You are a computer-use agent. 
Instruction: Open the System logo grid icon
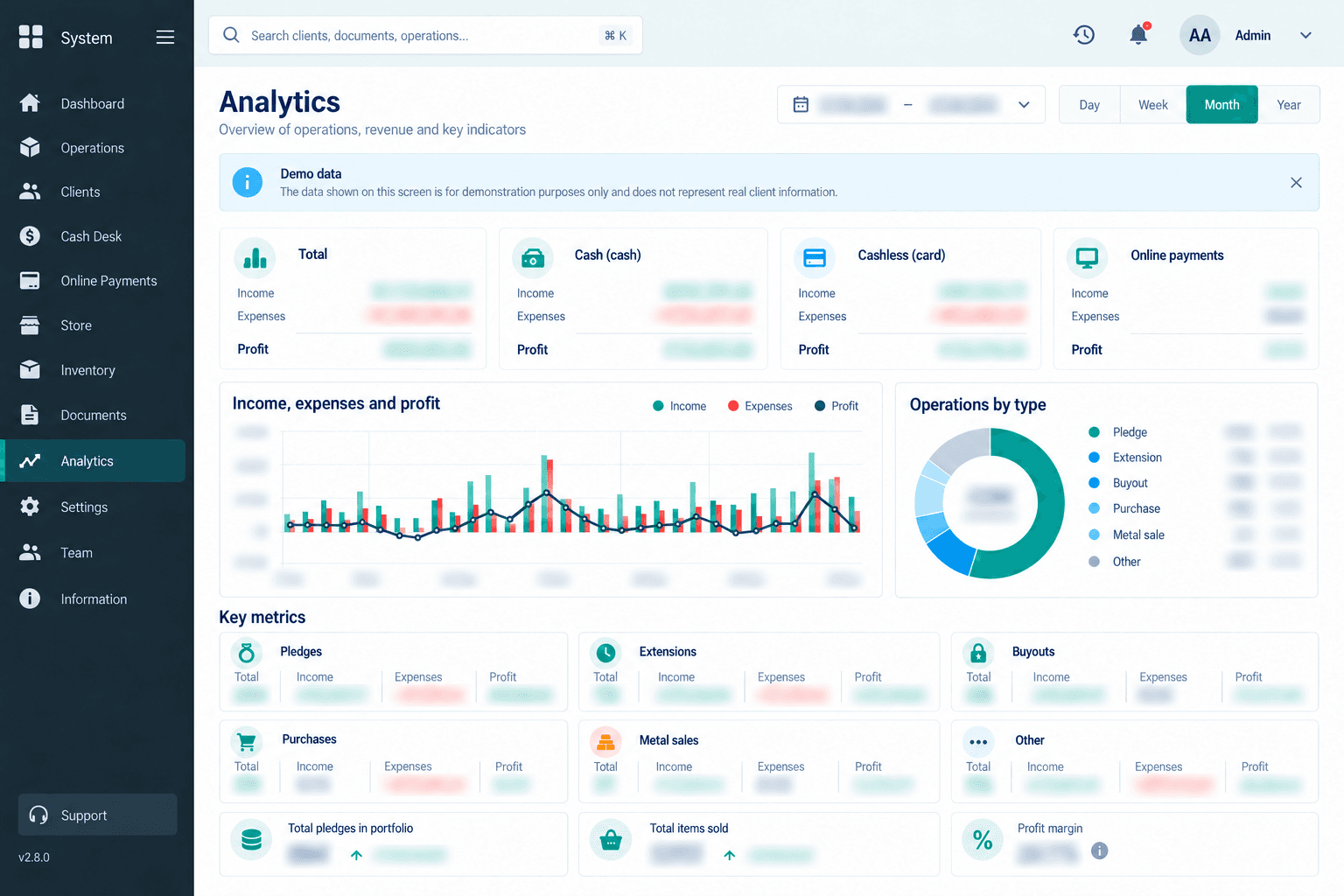coord(31,37)
